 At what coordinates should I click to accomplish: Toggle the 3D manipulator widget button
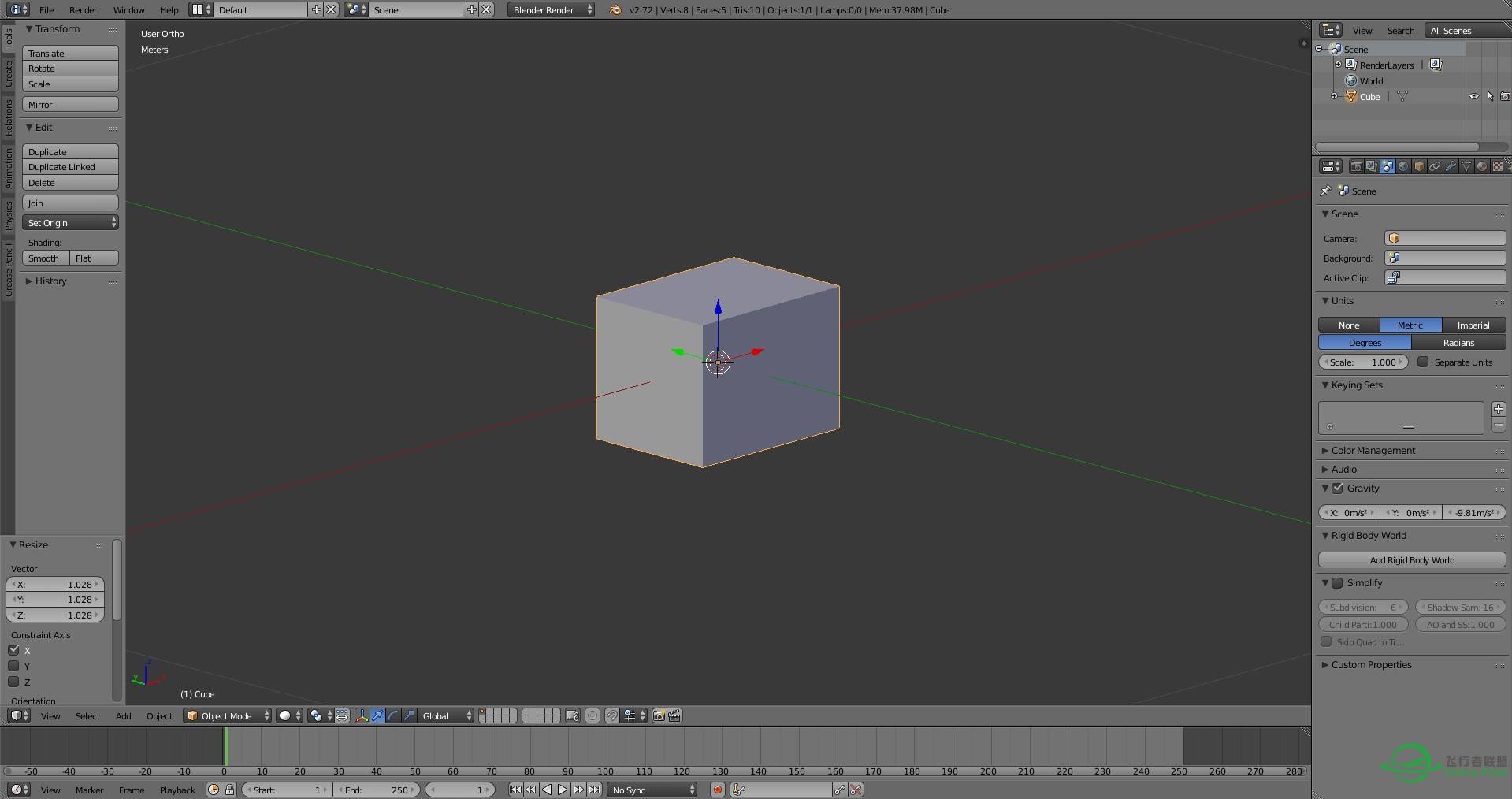[362, 715]
